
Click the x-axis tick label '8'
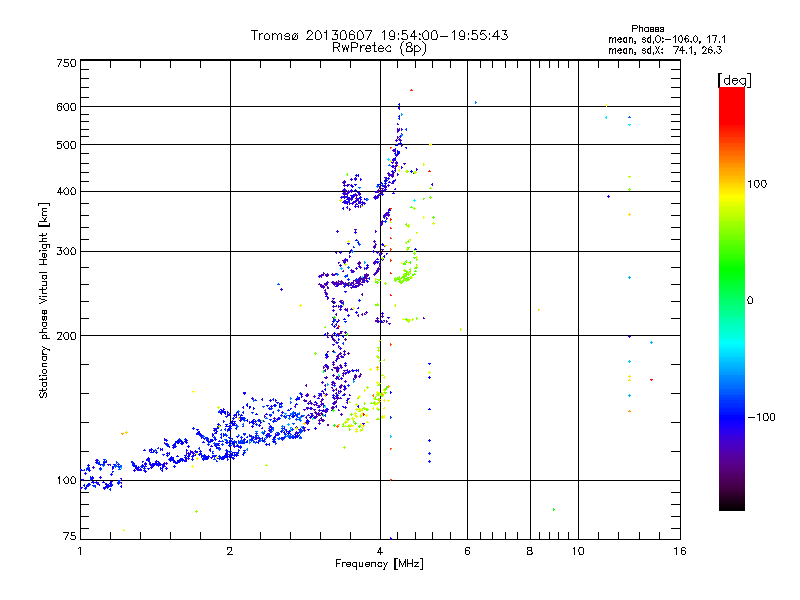coord(530,551)
